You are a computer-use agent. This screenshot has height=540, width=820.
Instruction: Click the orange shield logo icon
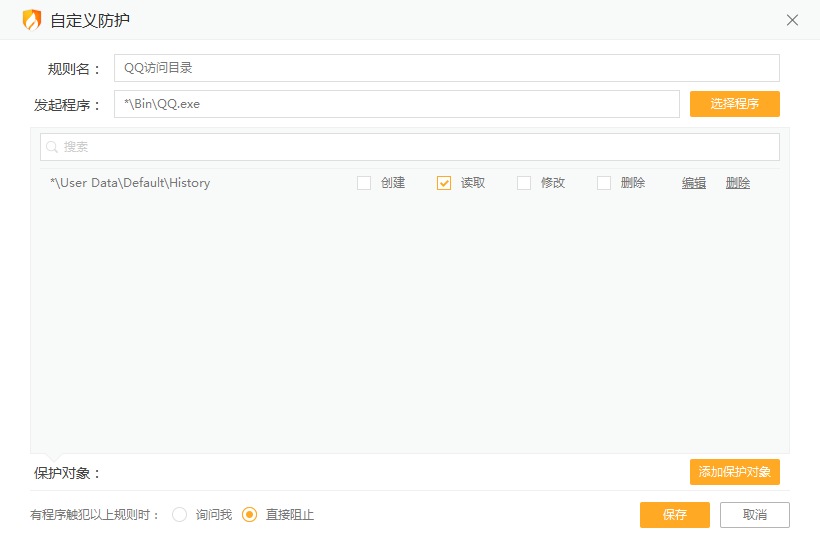coord(32,20)
